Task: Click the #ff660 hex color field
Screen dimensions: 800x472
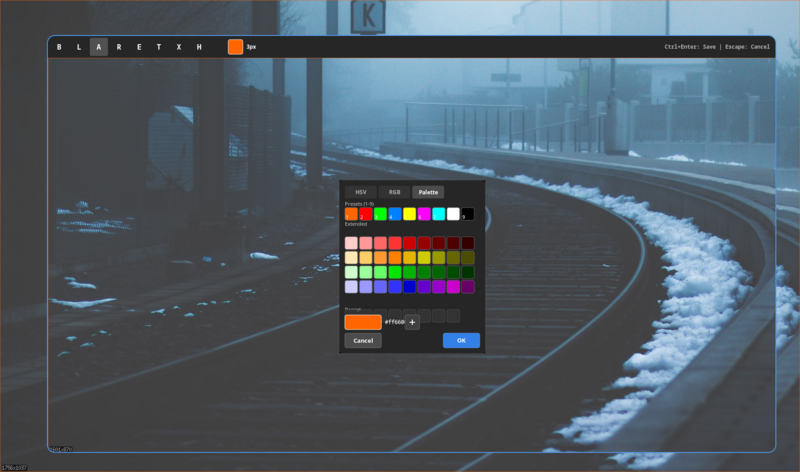Action: pos(394,322)
